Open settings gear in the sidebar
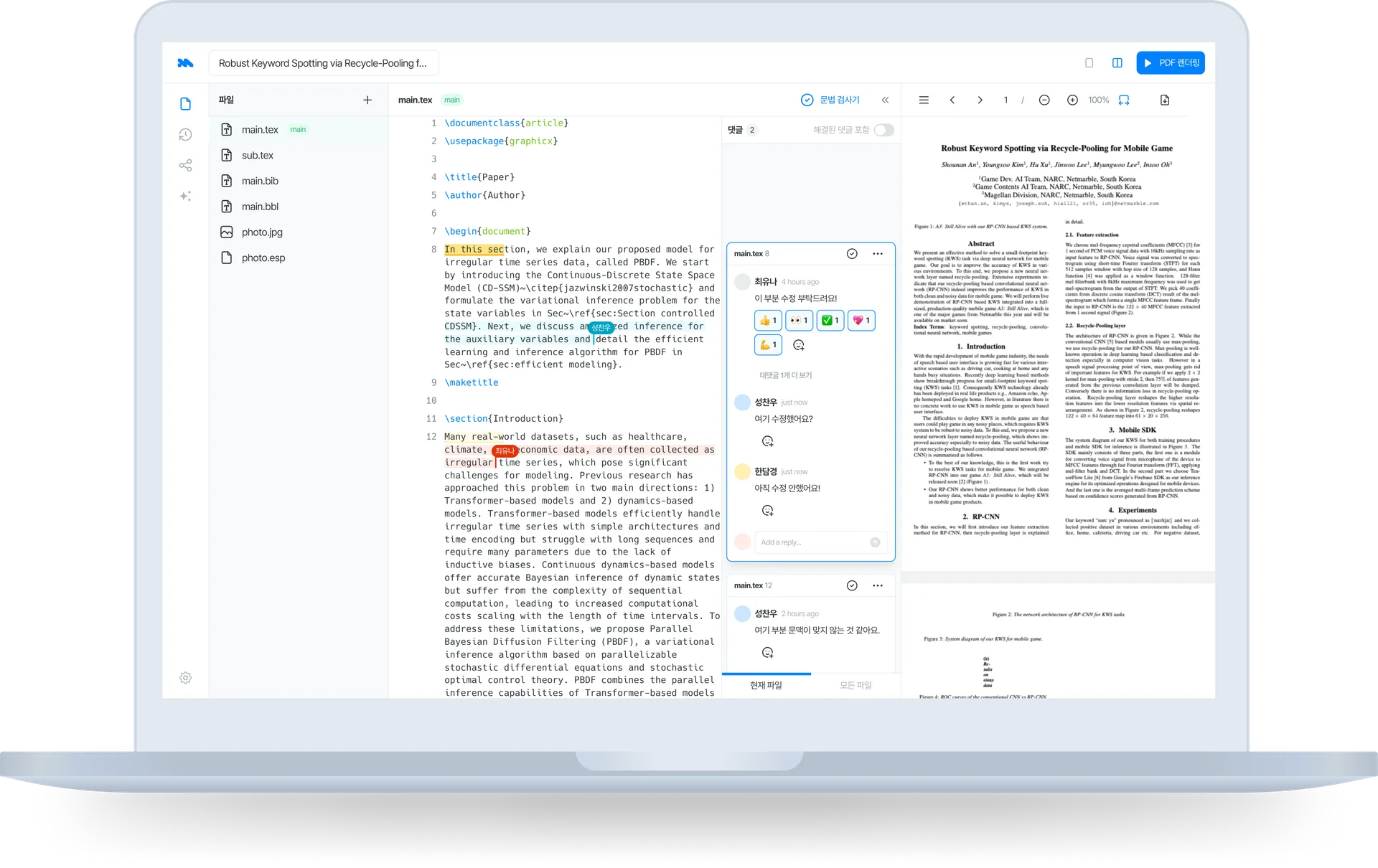The width and height of the screenshot is (1378, 868). point(185,678)
